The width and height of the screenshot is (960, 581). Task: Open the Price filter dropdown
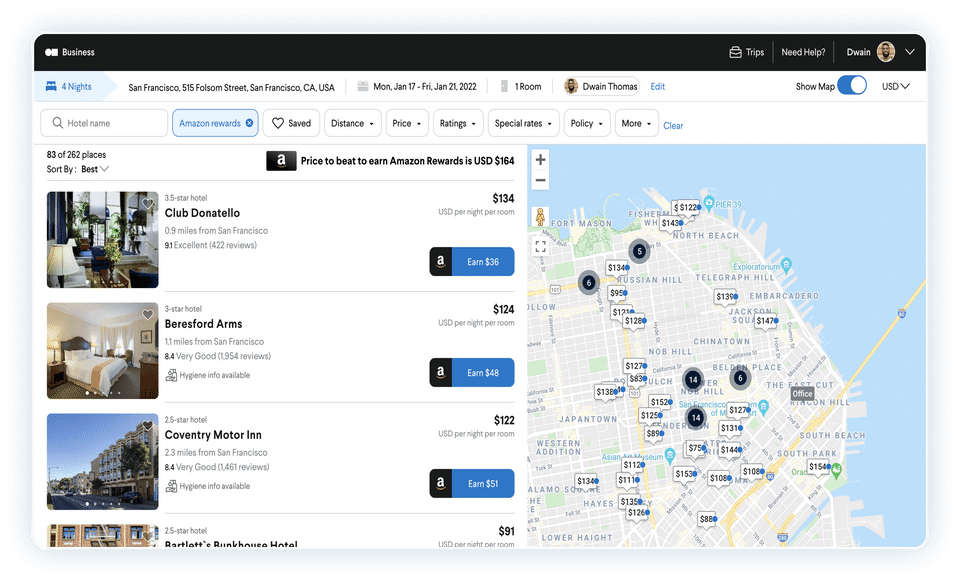coord(407,123)
